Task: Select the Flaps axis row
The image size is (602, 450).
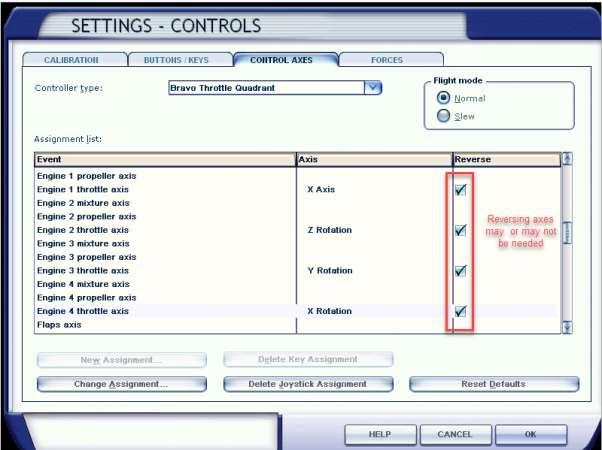Action: (296, 325)
